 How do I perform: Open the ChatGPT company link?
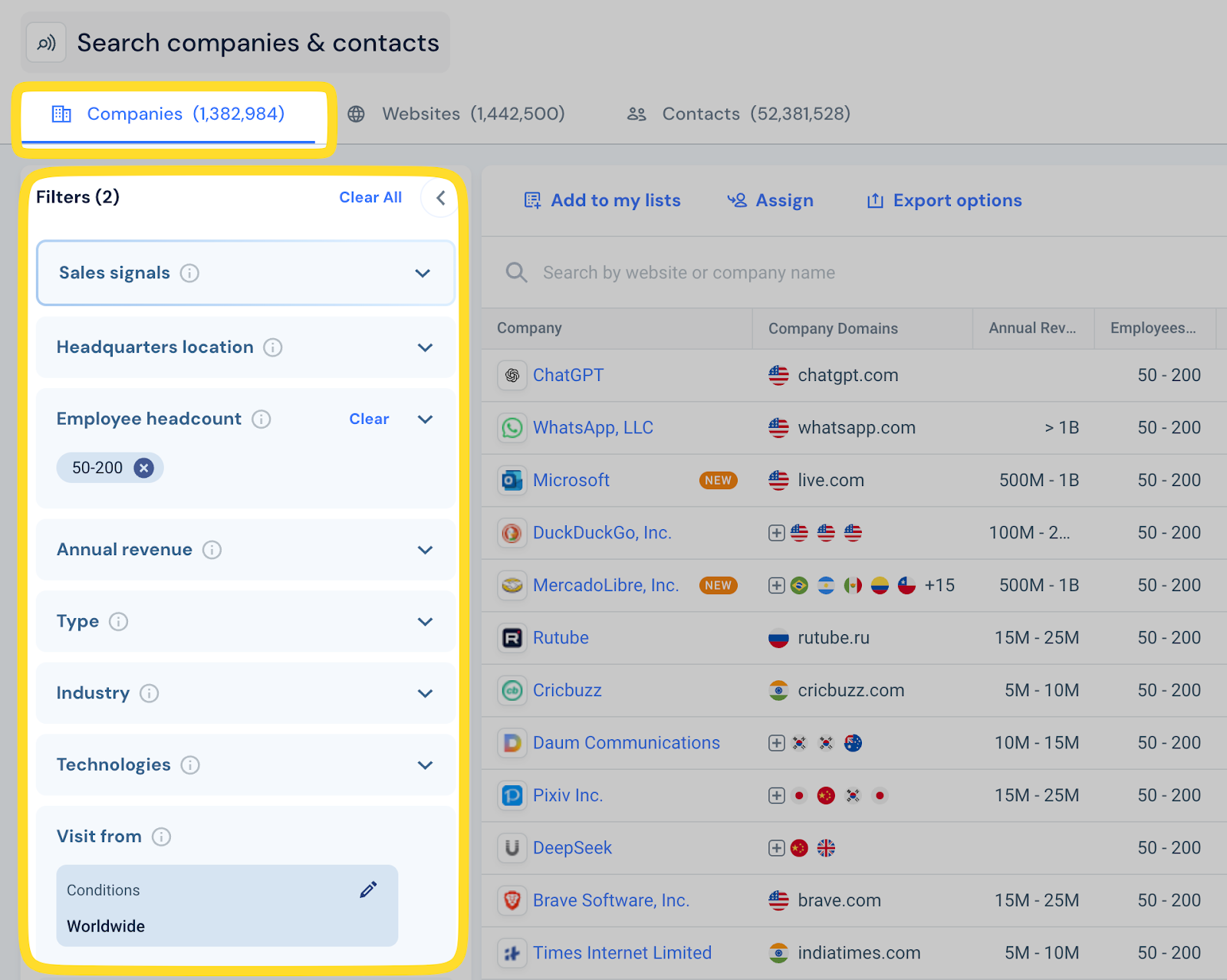568,375
